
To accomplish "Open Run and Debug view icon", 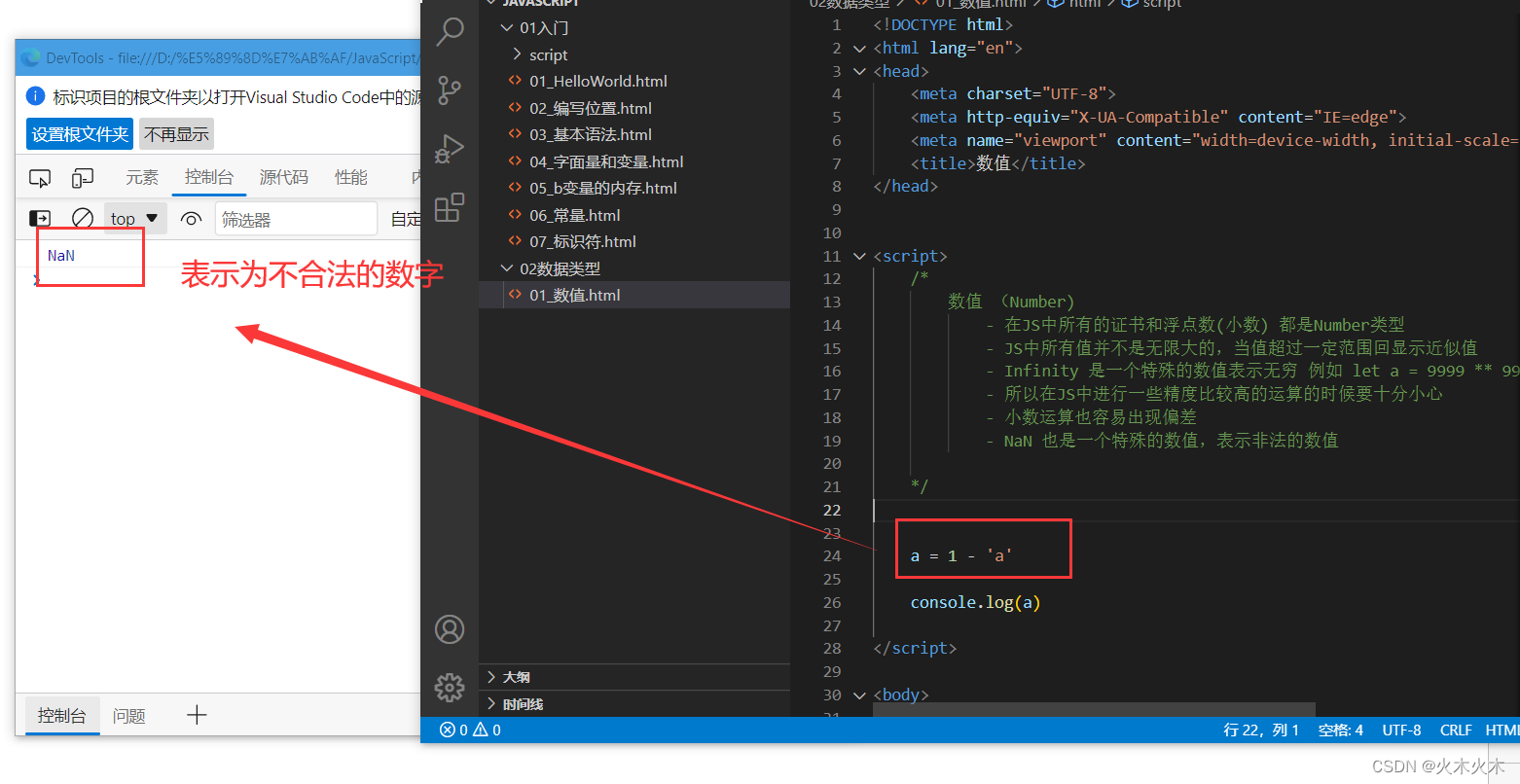I will [x=450, y=149].
